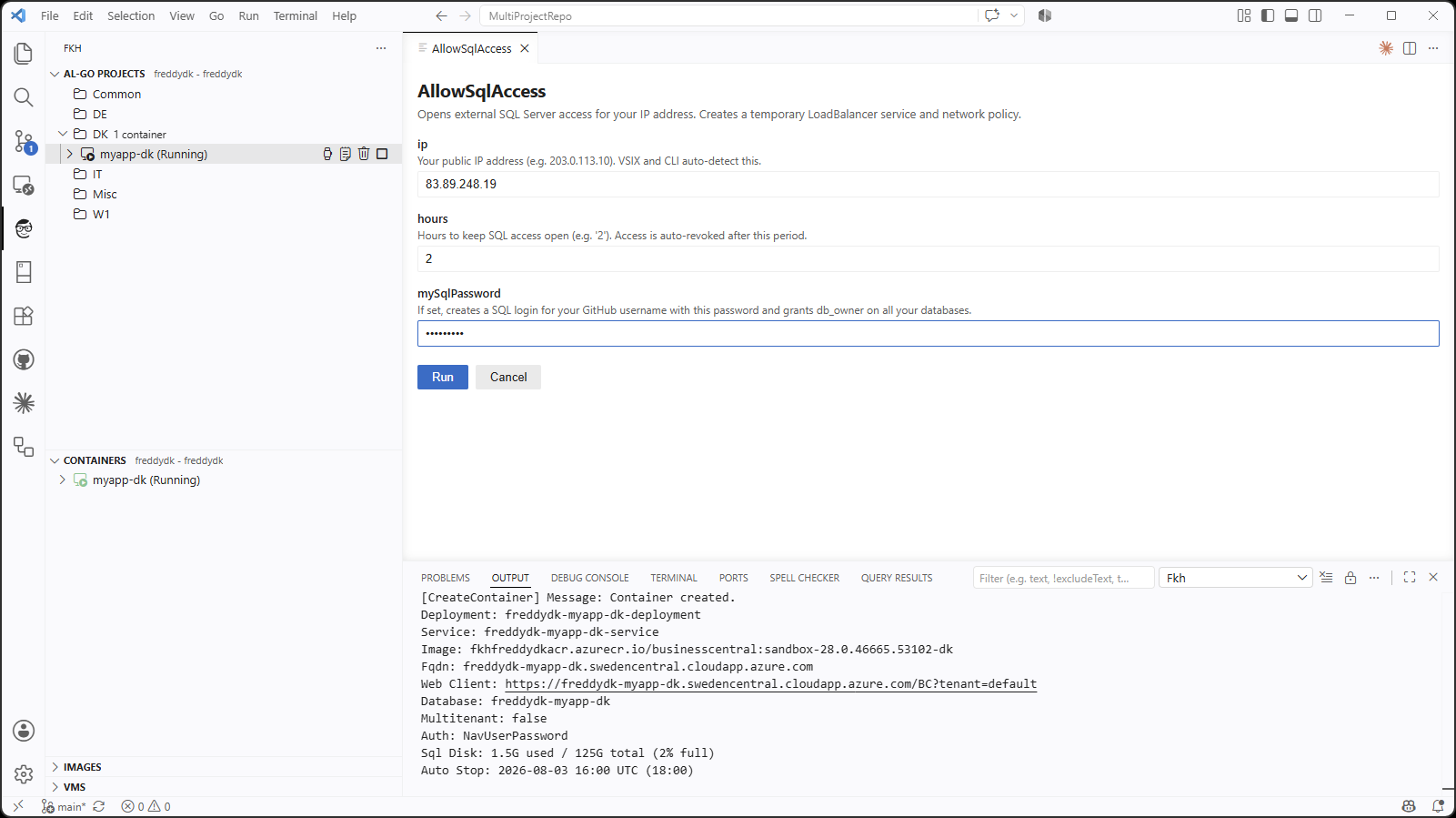Open notifications bell in status bar
The width and height of the screenshot is (1456, 818).
1438,806
